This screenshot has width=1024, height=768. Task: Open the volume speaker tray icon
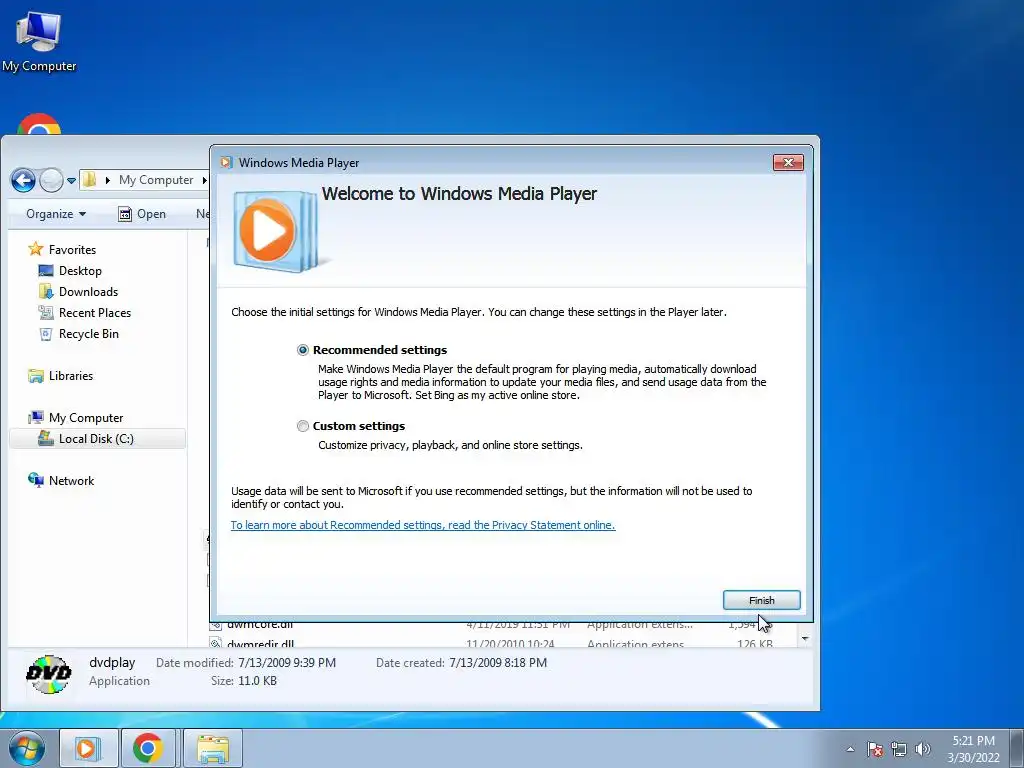pyautogui.click(x=922, y=749)
